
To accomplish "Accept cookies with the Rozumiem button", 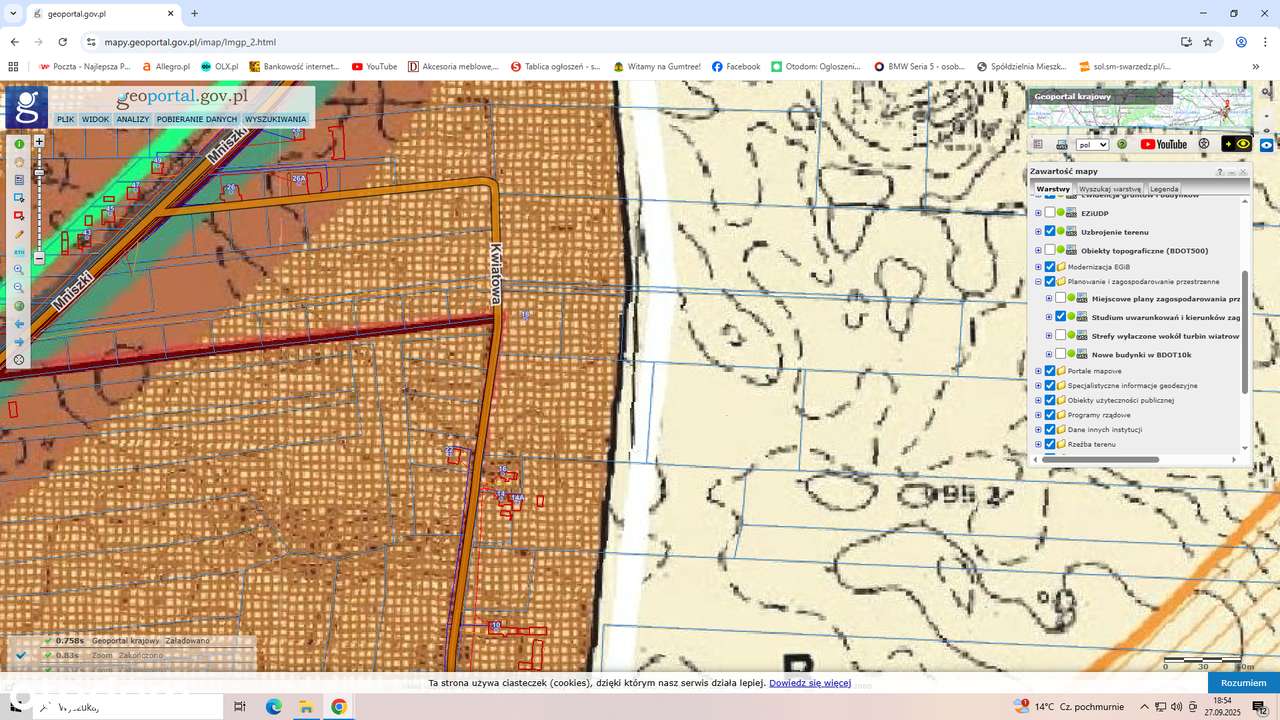I will pos(1244,683).
